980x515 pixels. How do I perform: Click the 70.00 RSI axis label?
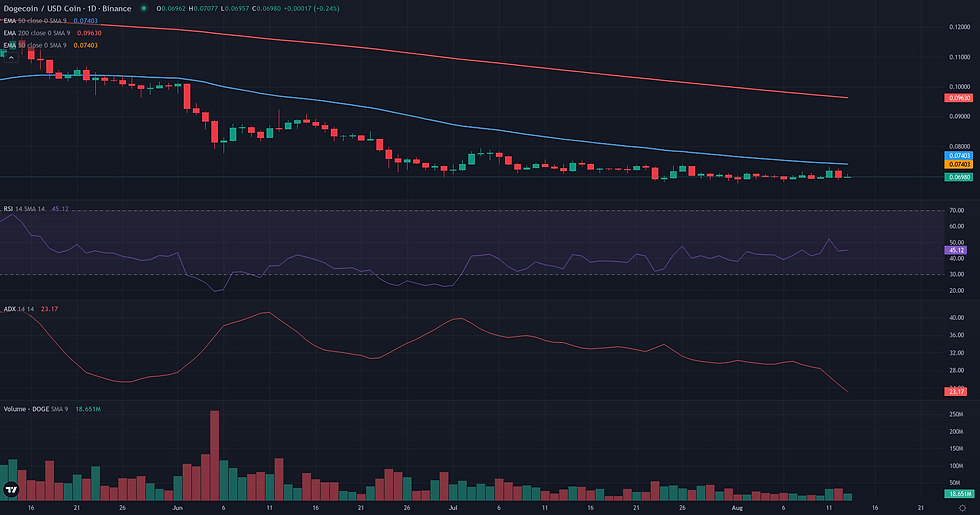tap(956, 211)
